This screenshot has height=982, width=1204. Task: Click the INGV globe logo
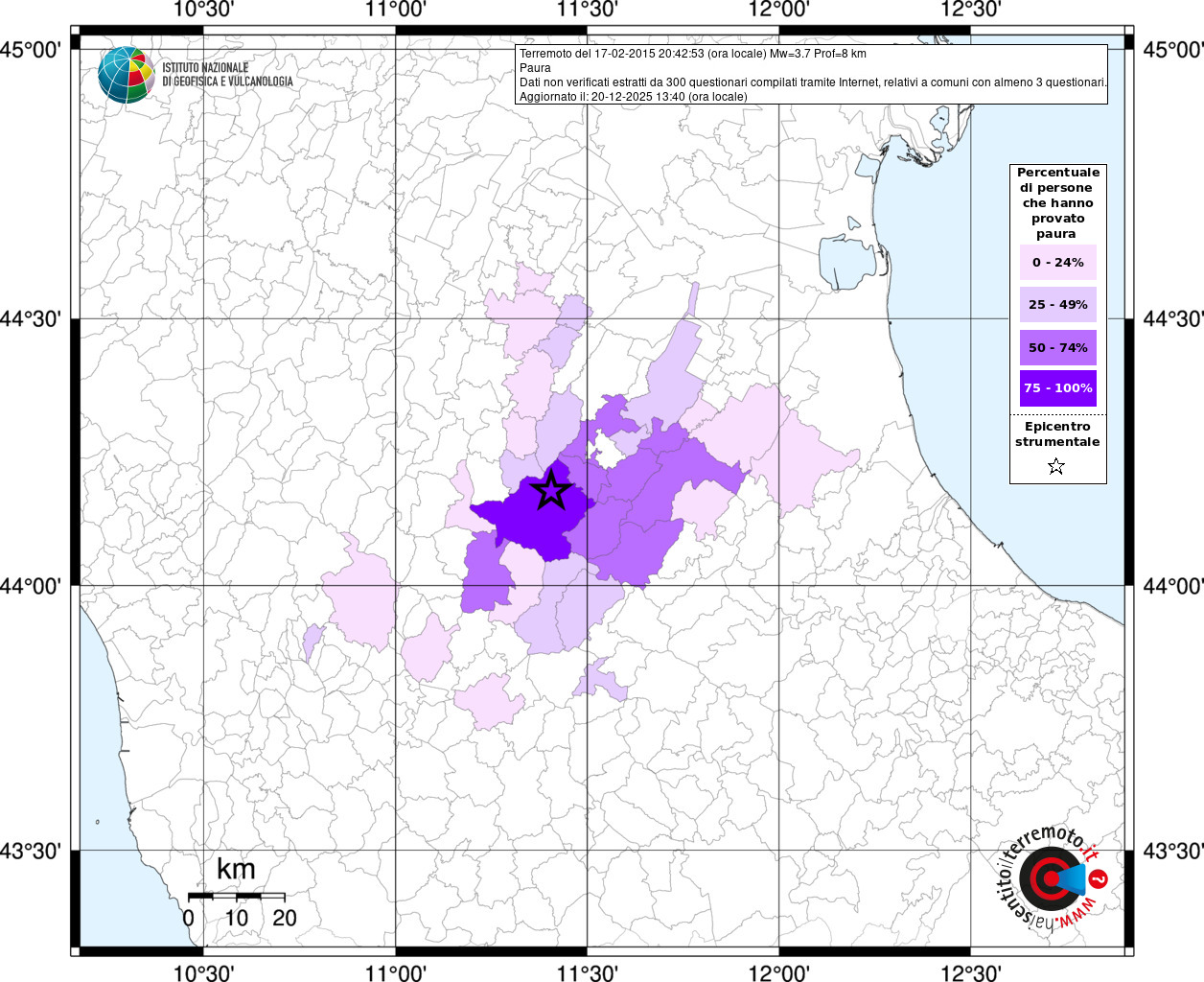126,74
